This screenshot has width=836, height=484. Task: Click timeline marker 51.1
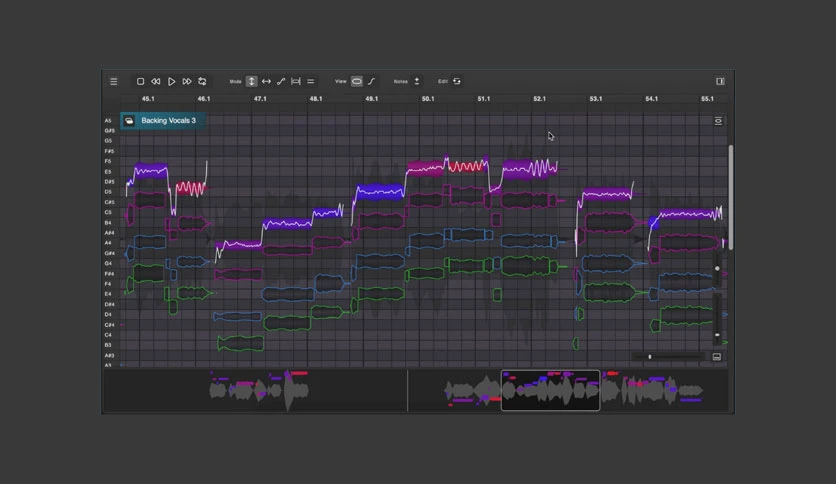point(484,99)
